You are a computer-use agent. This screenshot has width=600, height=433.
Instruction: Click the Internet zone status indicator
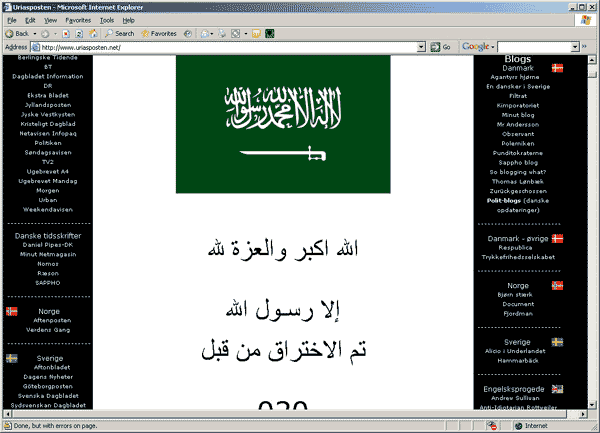coord(531,426)
